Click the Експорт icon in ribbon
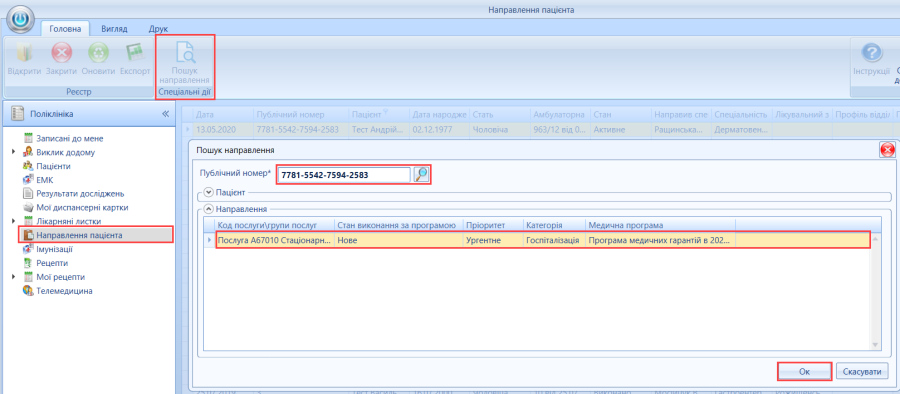Image resolution: width=900 pixels, height=394 pixels. click(x=135, y=53)
